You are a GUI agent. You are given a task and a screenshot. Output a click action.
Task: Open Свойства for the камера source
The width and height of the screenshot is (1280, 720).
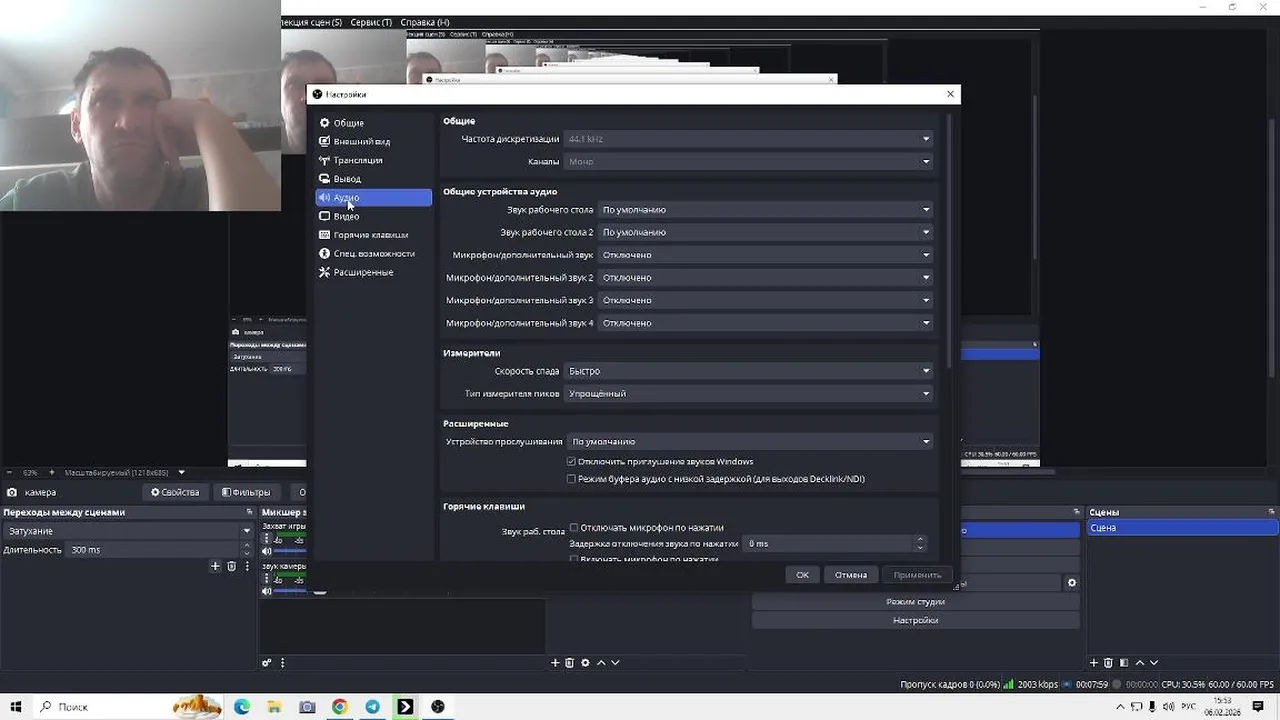[x=176, y=492]
